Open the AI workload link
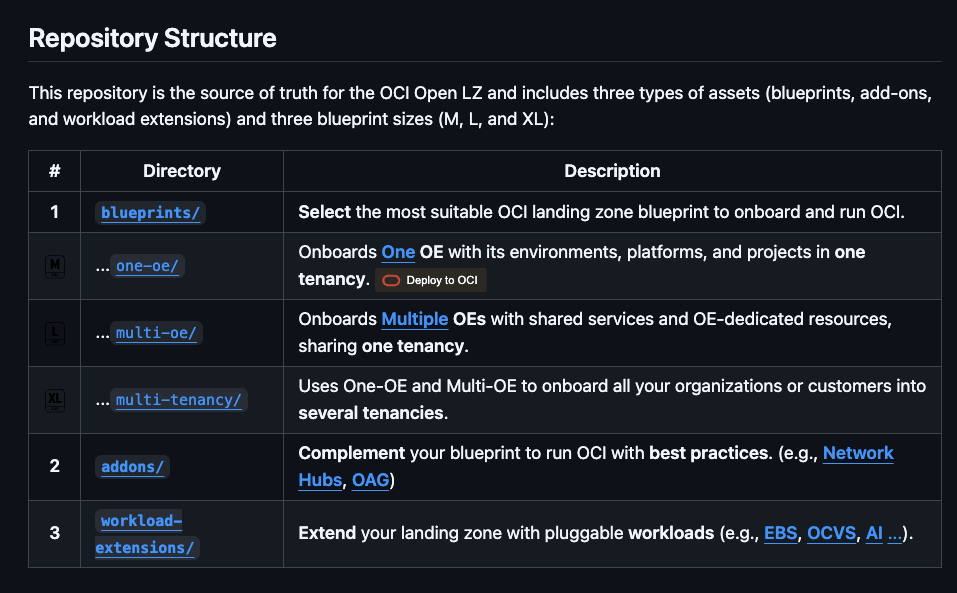957x593 pixels. pos(874,534)
